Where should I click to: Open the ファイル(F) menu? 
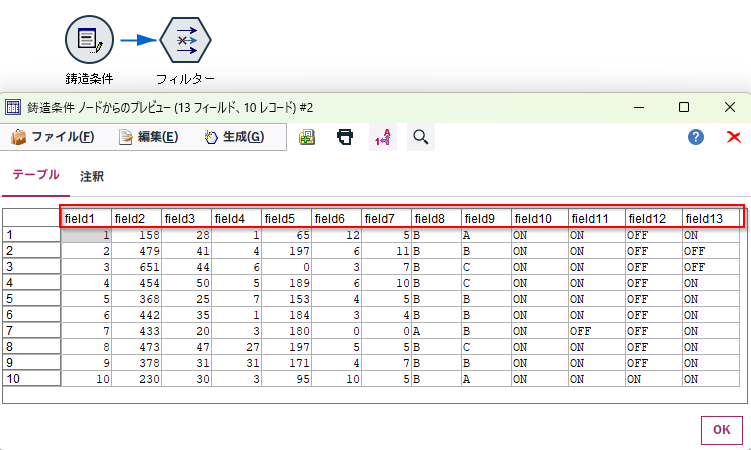(53, 137)
